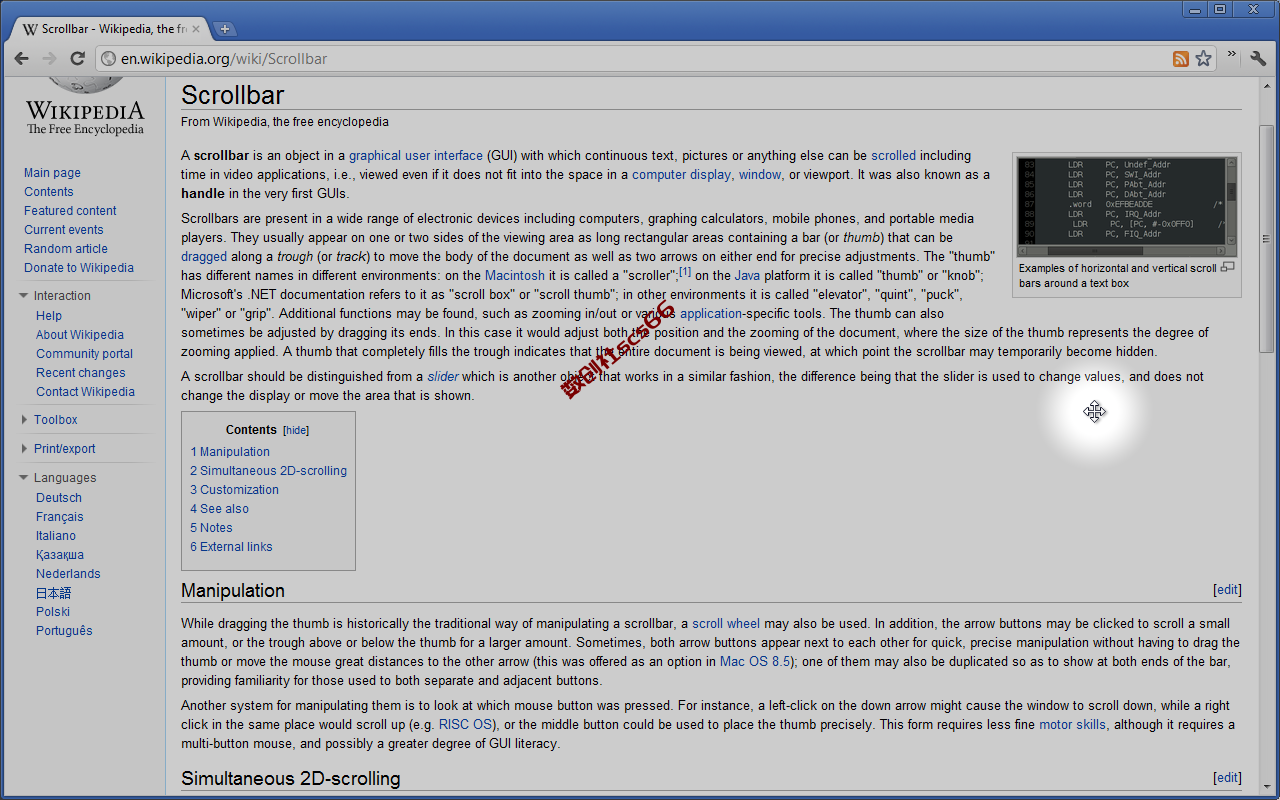Open the wrench settings menu
This screenshot has width=1280, height=800.
[1258, 59]
